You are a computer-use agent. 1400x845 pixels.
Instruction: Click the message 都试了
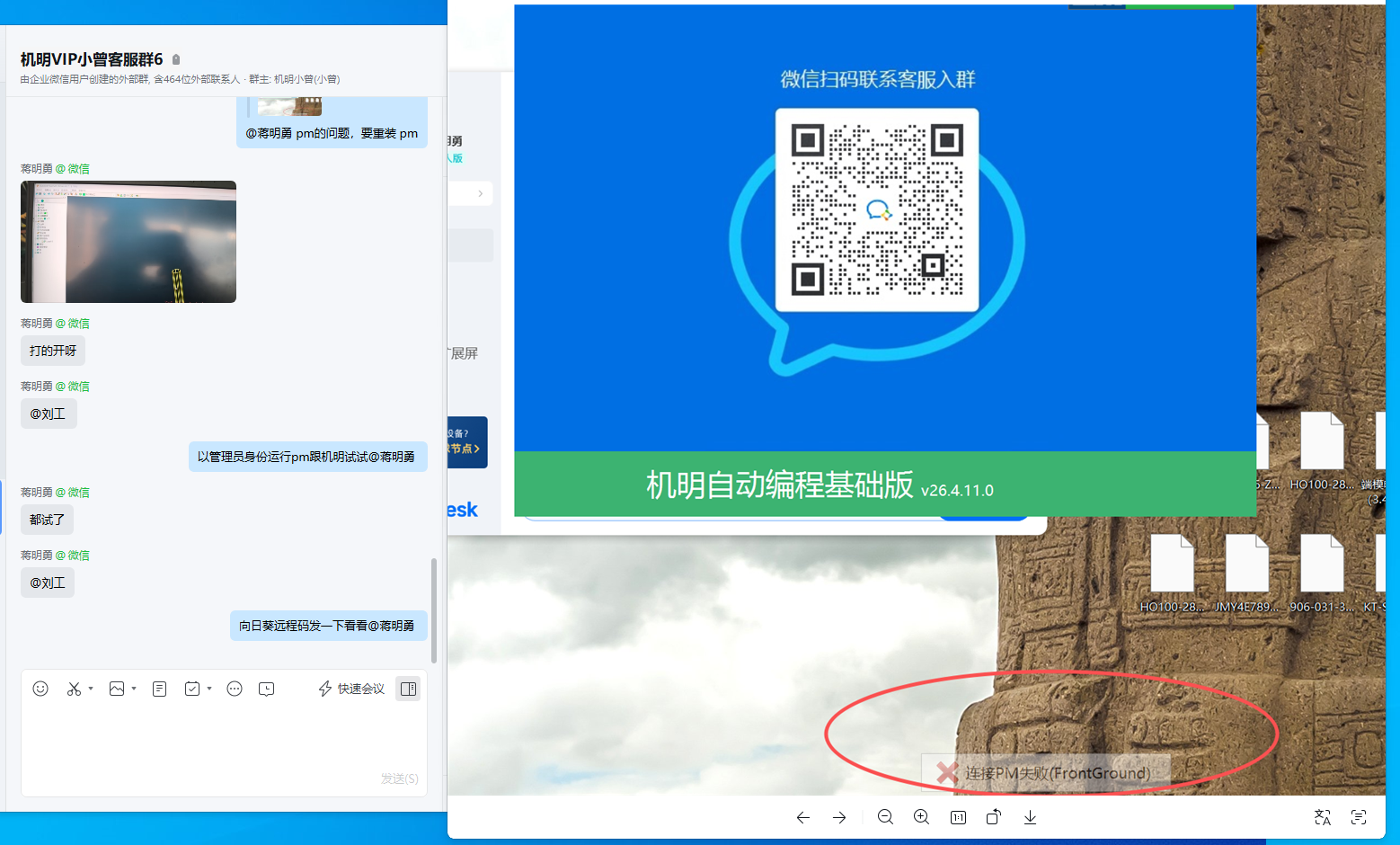(47, 520)
